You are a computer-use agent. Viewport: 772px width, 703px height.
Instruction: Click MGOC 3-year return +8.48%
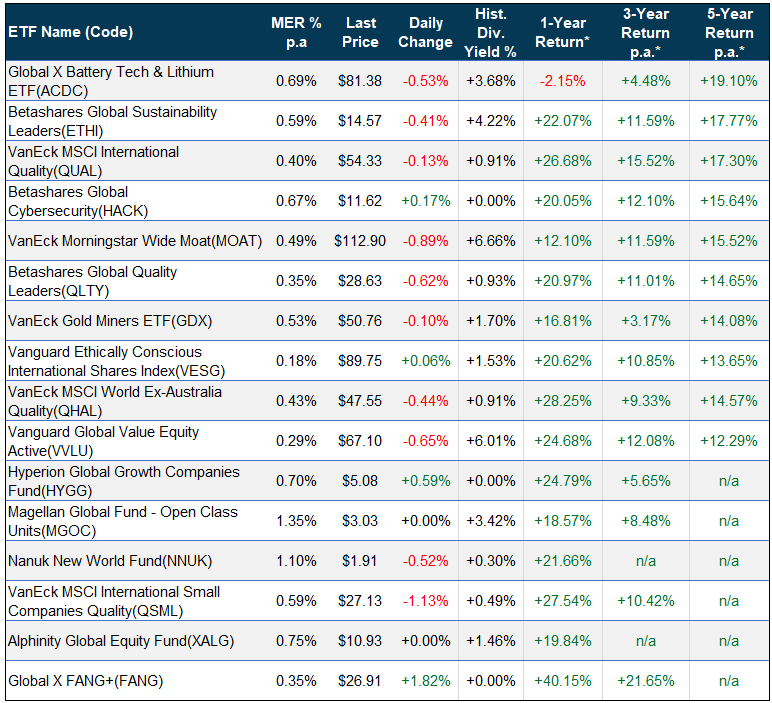click(645, 521)
